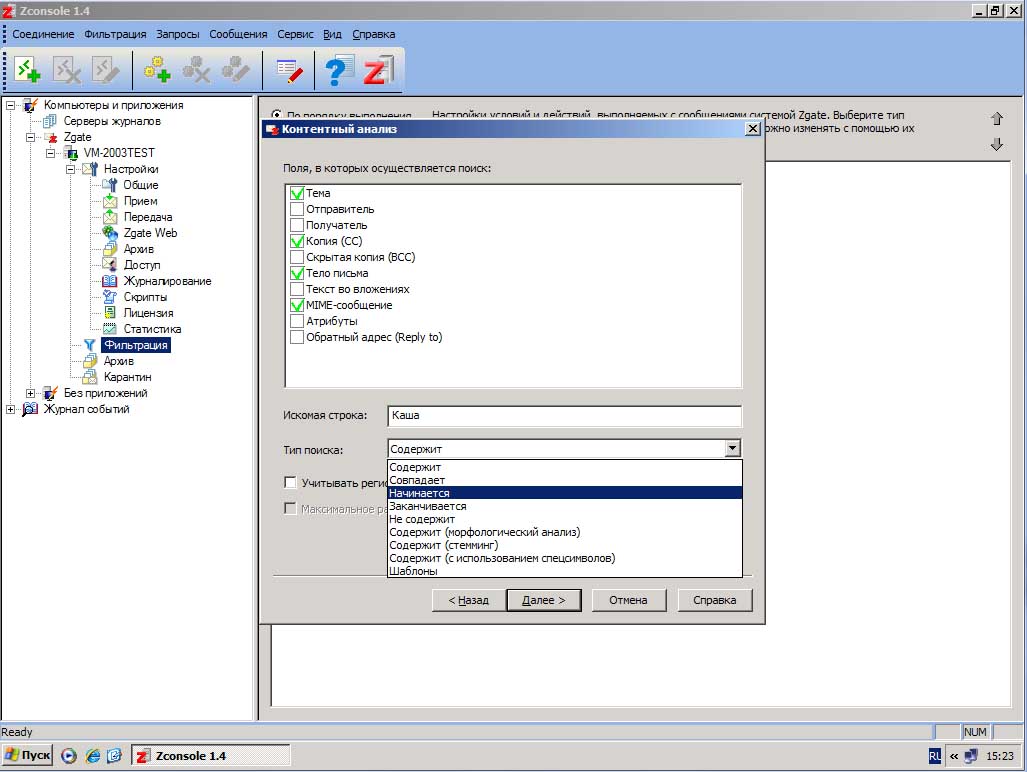Click the add connection toolbar icon
The width and height of the screenshot is (1027, 772).
(x=28, y=69)
